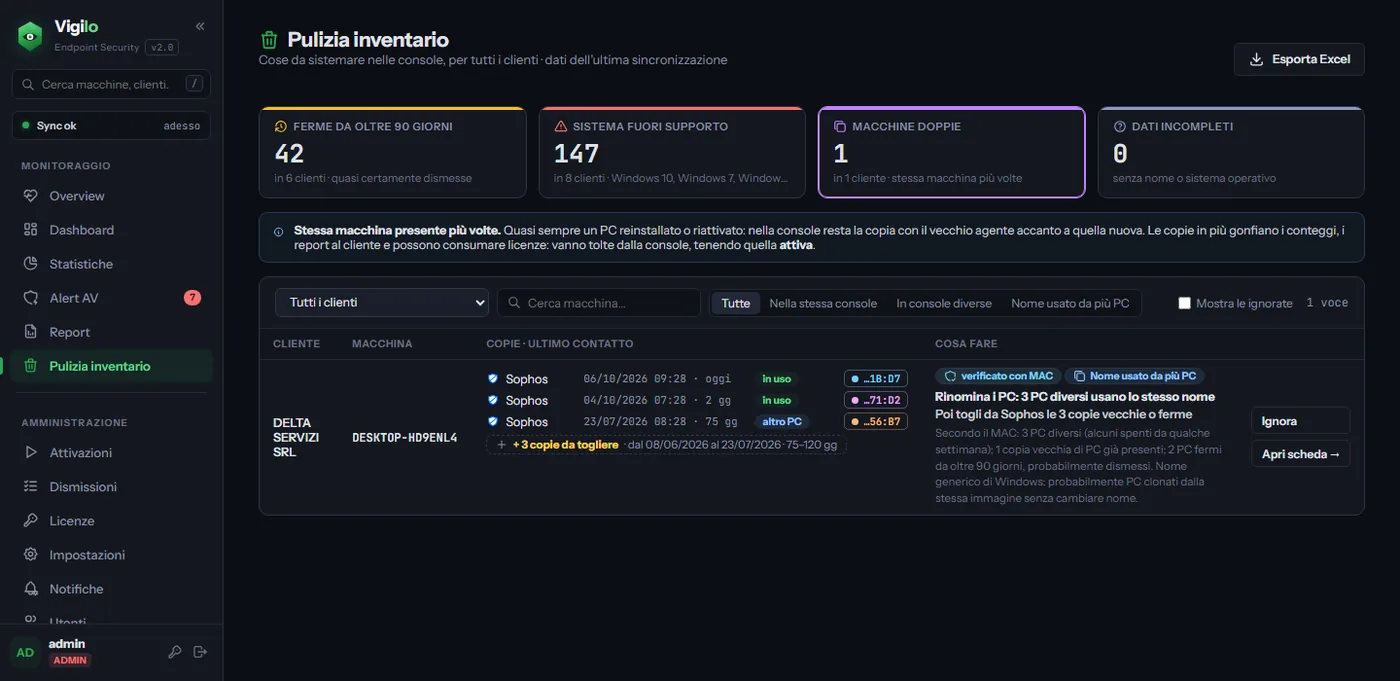This screenshot has height=681, width=1400.
Task: Click the Vigilo hexagon logo
Action: point(30,36)
